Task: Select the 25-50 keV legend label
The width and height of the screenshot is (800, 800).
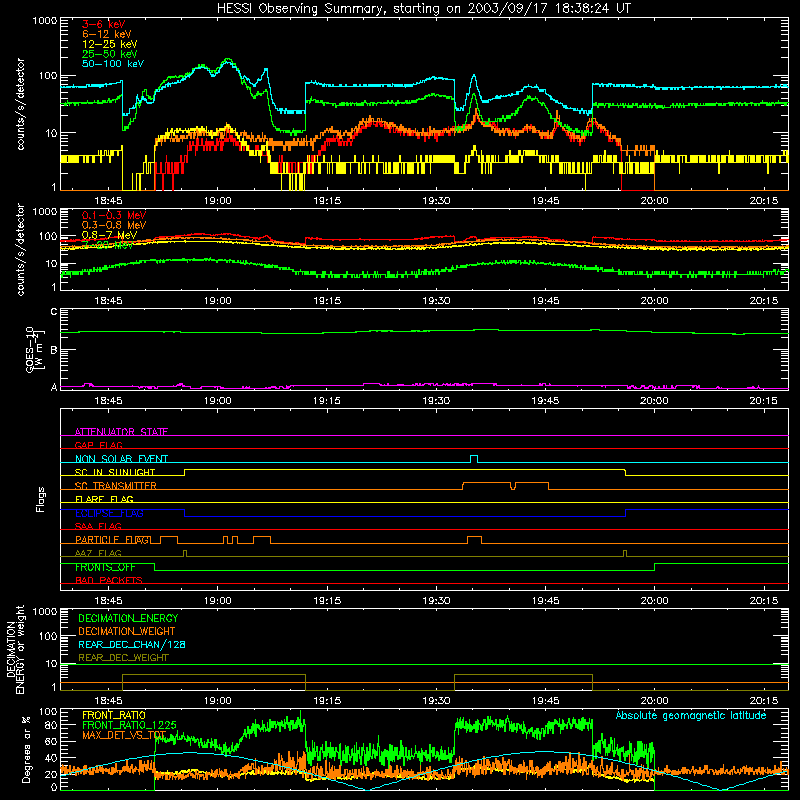Action: click(109, 54)
